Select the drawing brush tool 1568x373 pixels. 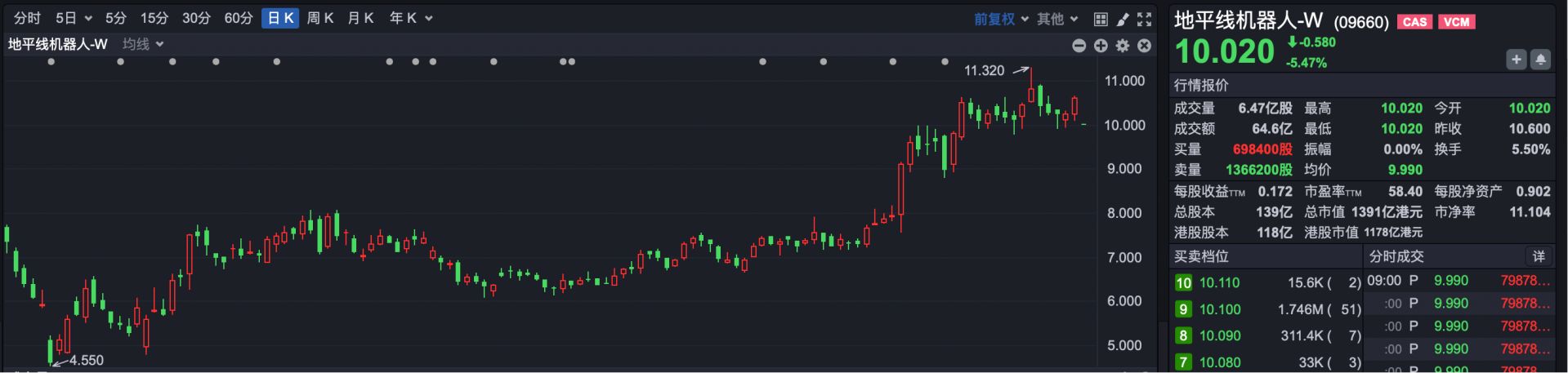[1123, 19]
